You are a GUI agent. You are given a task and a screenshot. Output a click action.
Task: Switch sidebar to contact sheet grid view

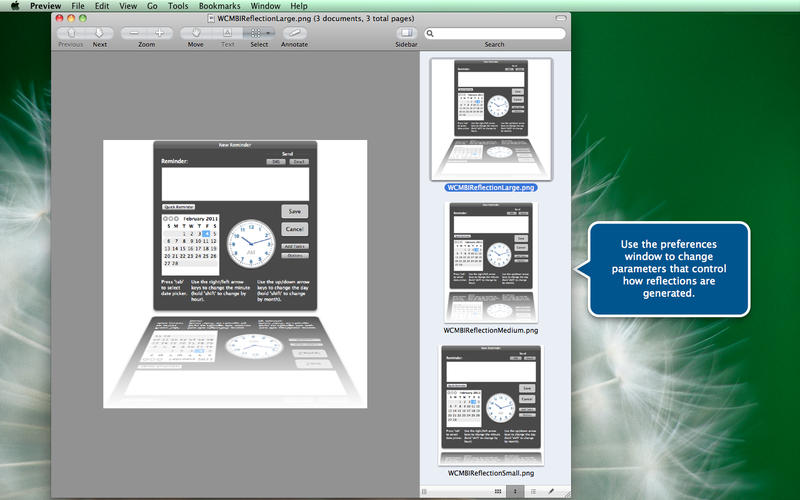click(497, 491)
